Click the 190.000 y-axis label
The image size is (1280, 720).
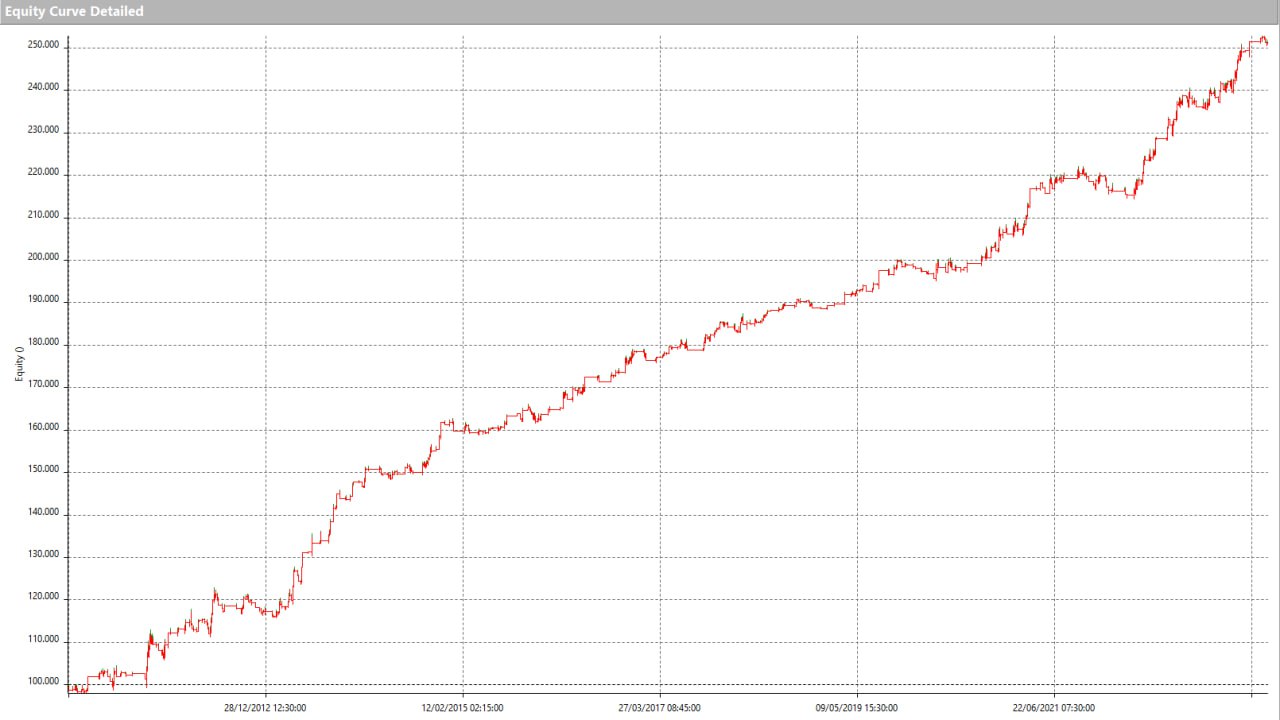pyautogui.click(x=45, y=301)
